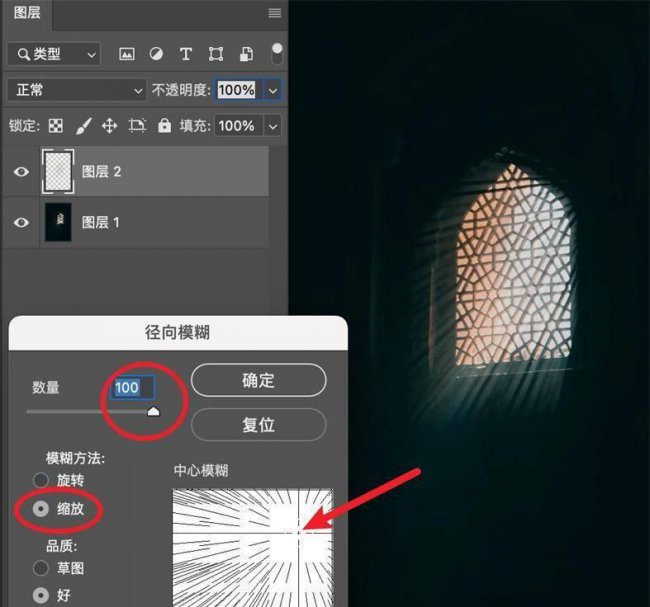Viewport: 650px width, 607px height.
Task: Click the 数量 amount slider handle
Action: click(154, 411)
